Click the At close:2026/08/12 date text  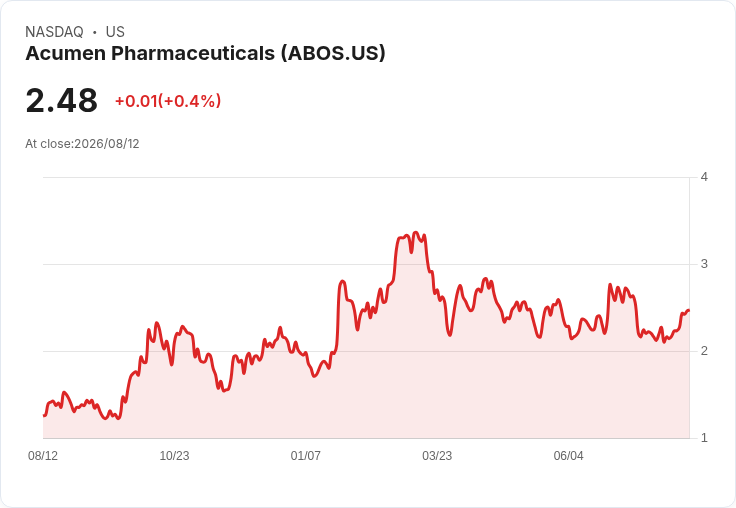point(82,144)
